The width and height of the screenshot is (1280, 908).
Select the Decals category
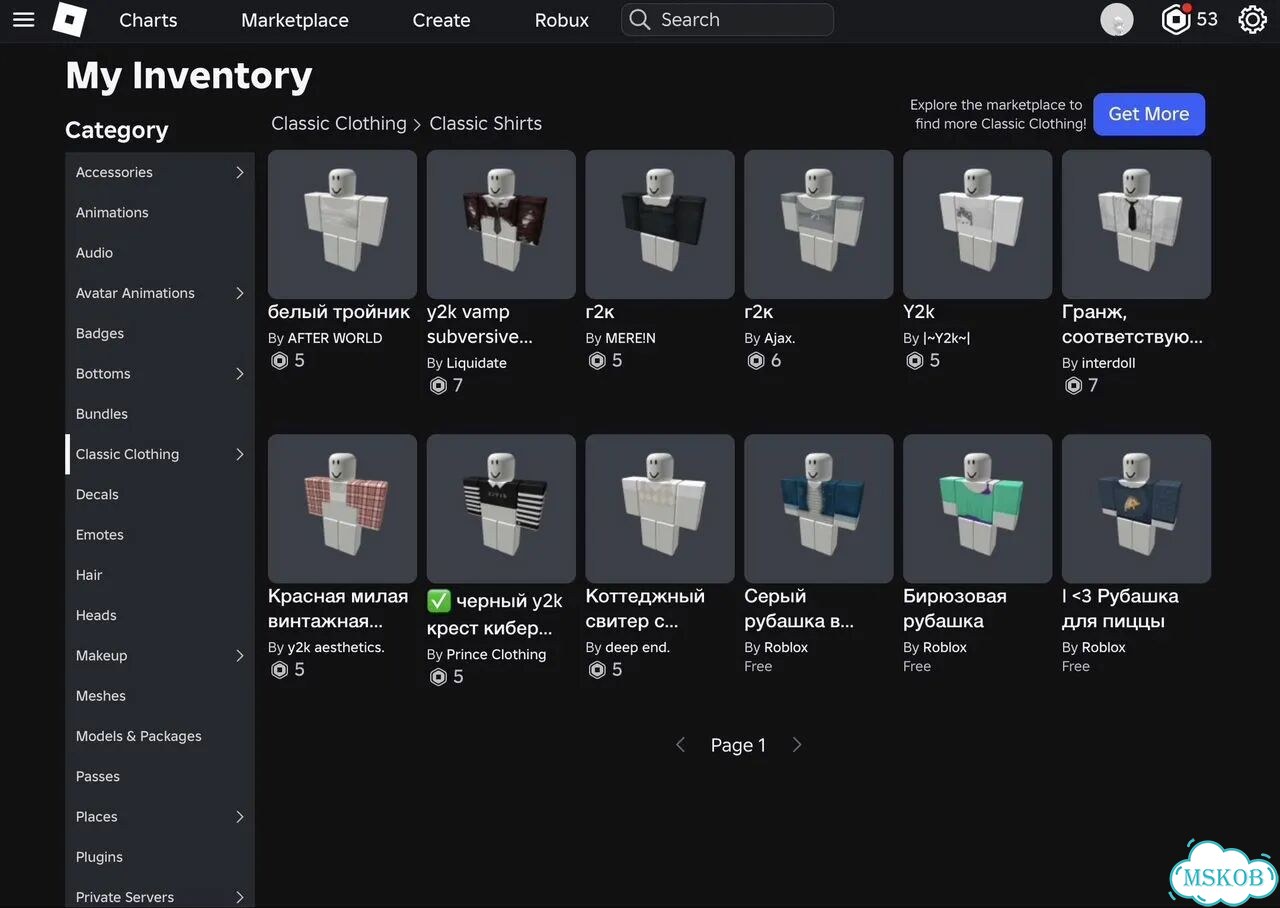(x=160, y=495)
